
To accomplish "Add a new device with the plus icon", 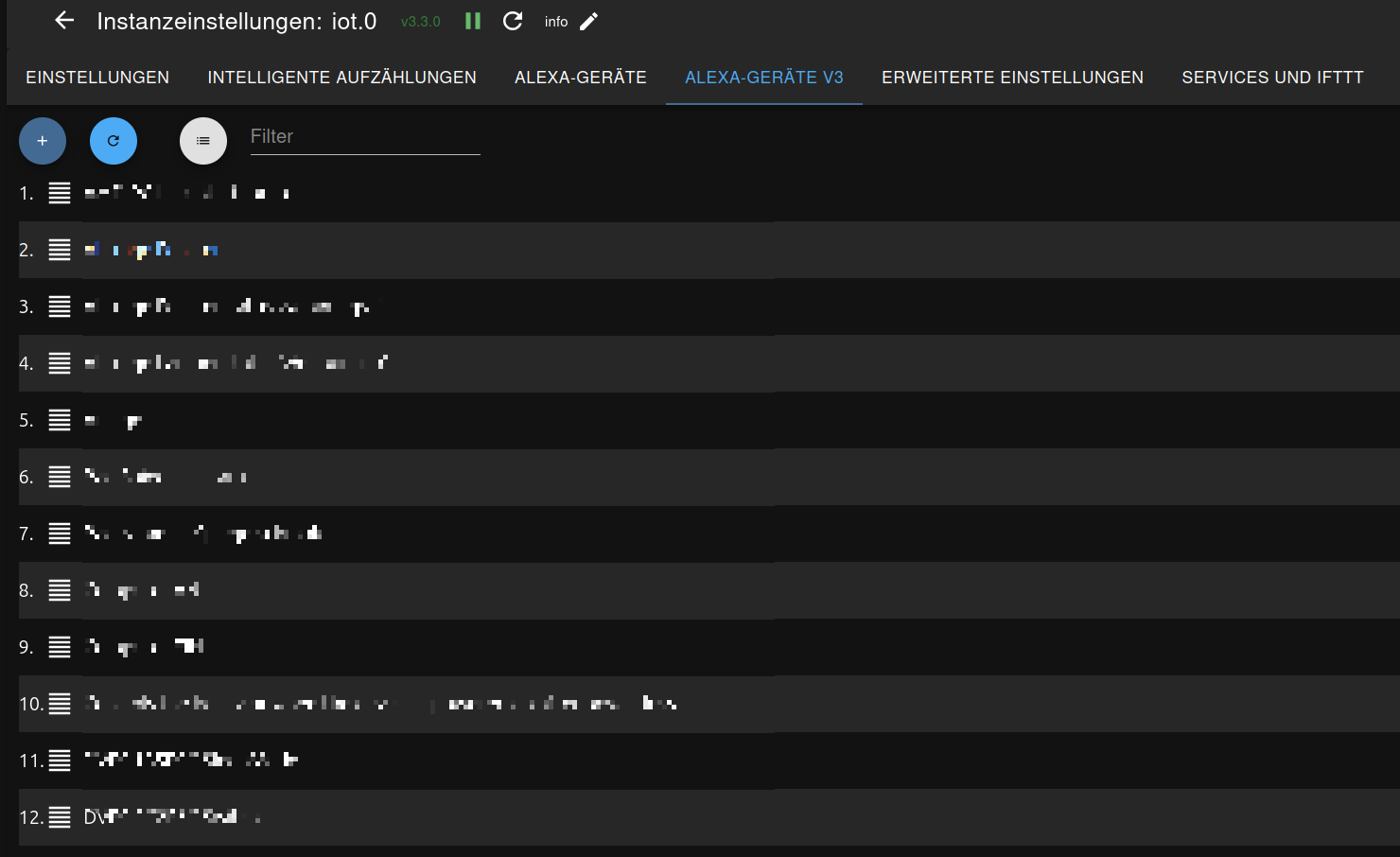I will (43, 140).
